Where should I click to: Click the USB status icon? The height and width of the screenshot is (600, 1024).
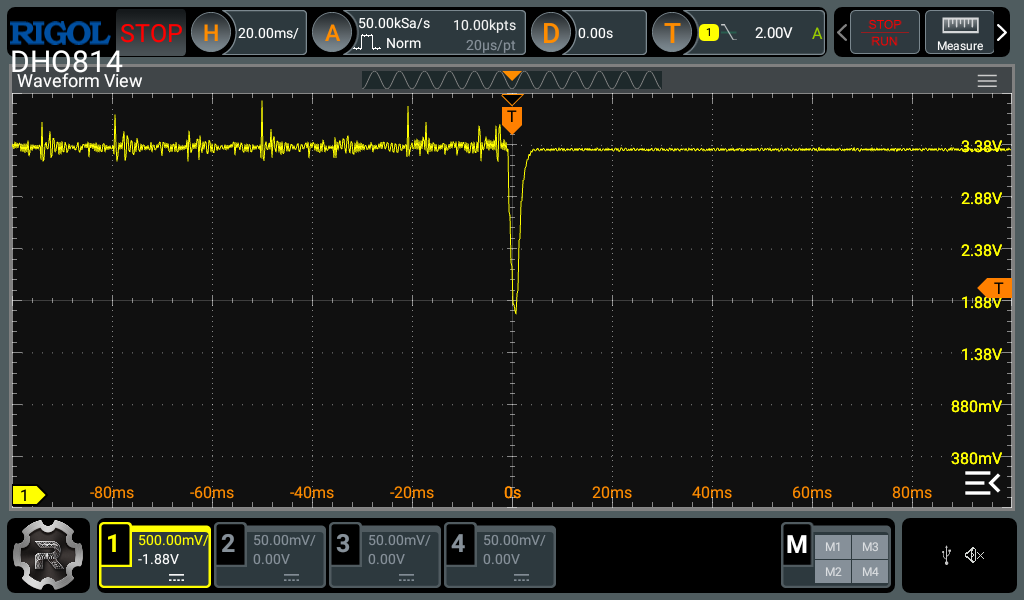(x=946, y=556)
